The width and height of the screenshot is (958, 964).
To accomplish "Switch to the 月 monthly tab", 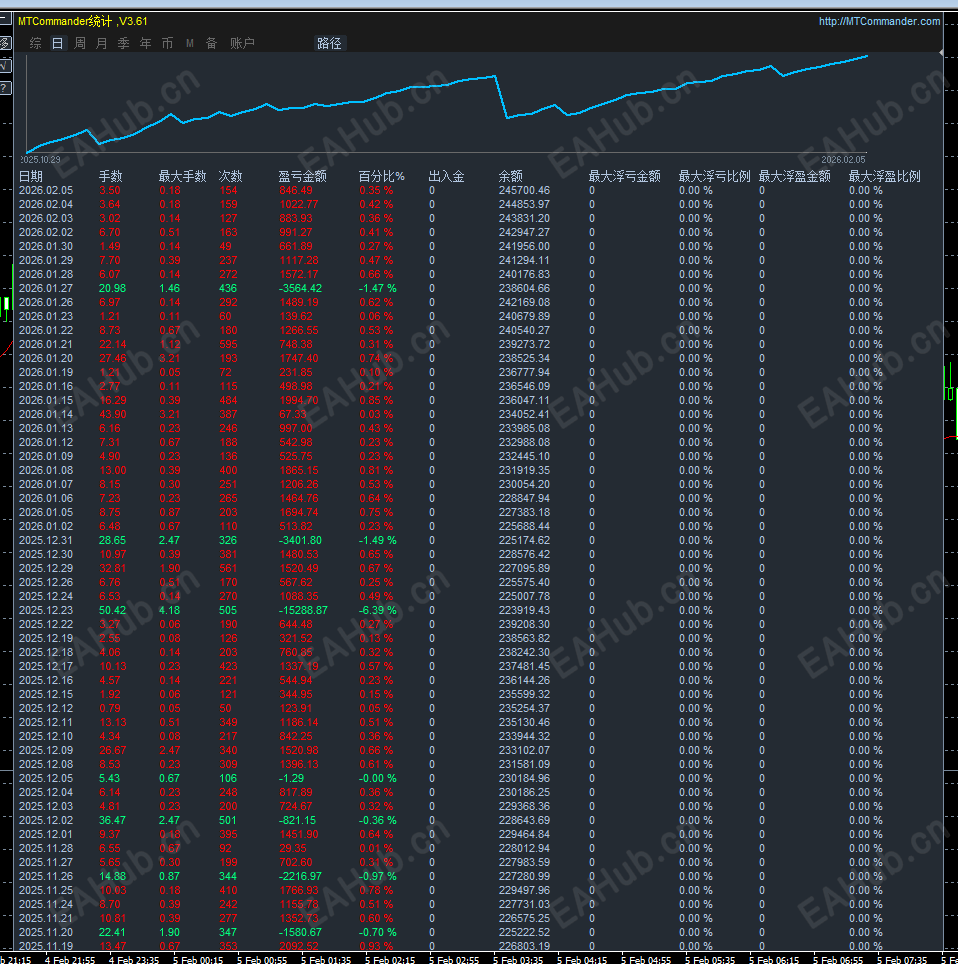I will (101, 43).
